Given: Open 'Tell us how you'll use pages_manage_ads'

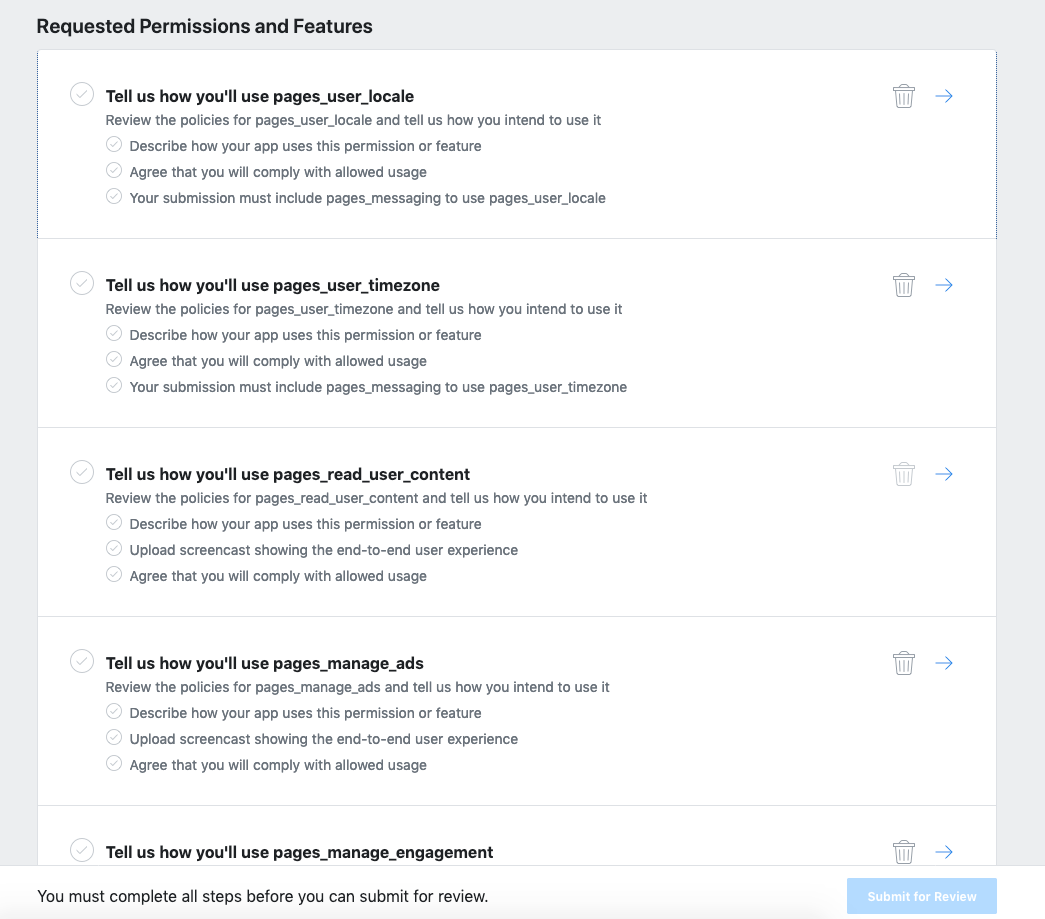Looking at the screenshot, I should tap(265, 664).
